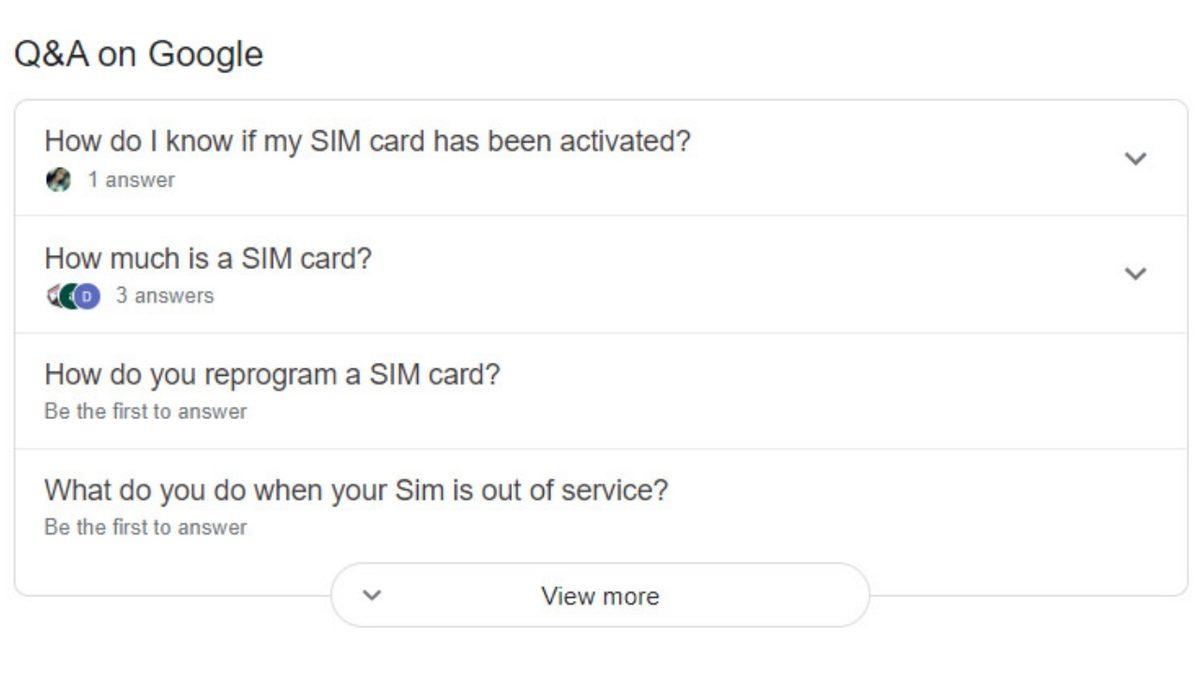Click the downward arrow icon for the first question
The image size is (1200, 675).
1133,158
